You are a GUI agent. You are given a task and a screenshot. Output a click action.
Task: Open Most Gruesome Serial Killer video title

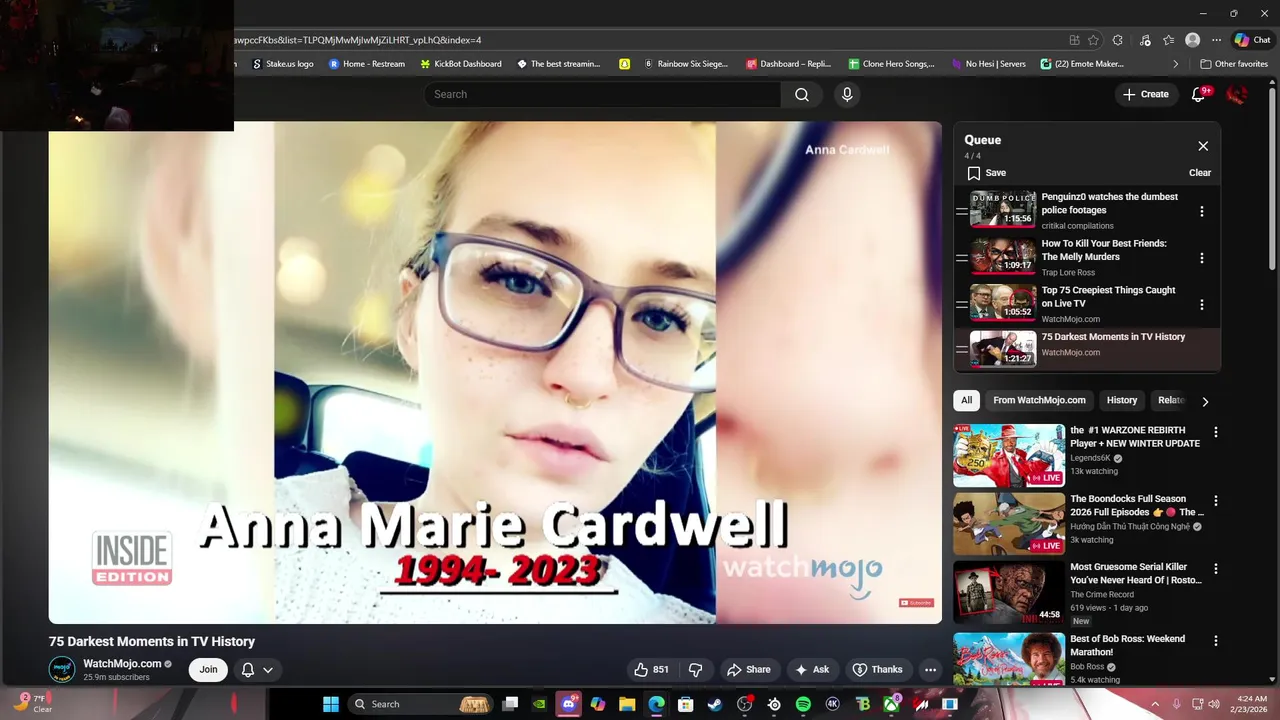point(1136,573)
